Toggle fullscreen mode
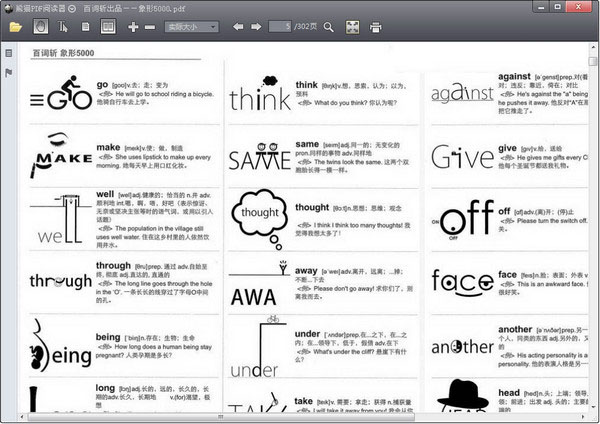The image size is (600, 424). pos(353,27)
